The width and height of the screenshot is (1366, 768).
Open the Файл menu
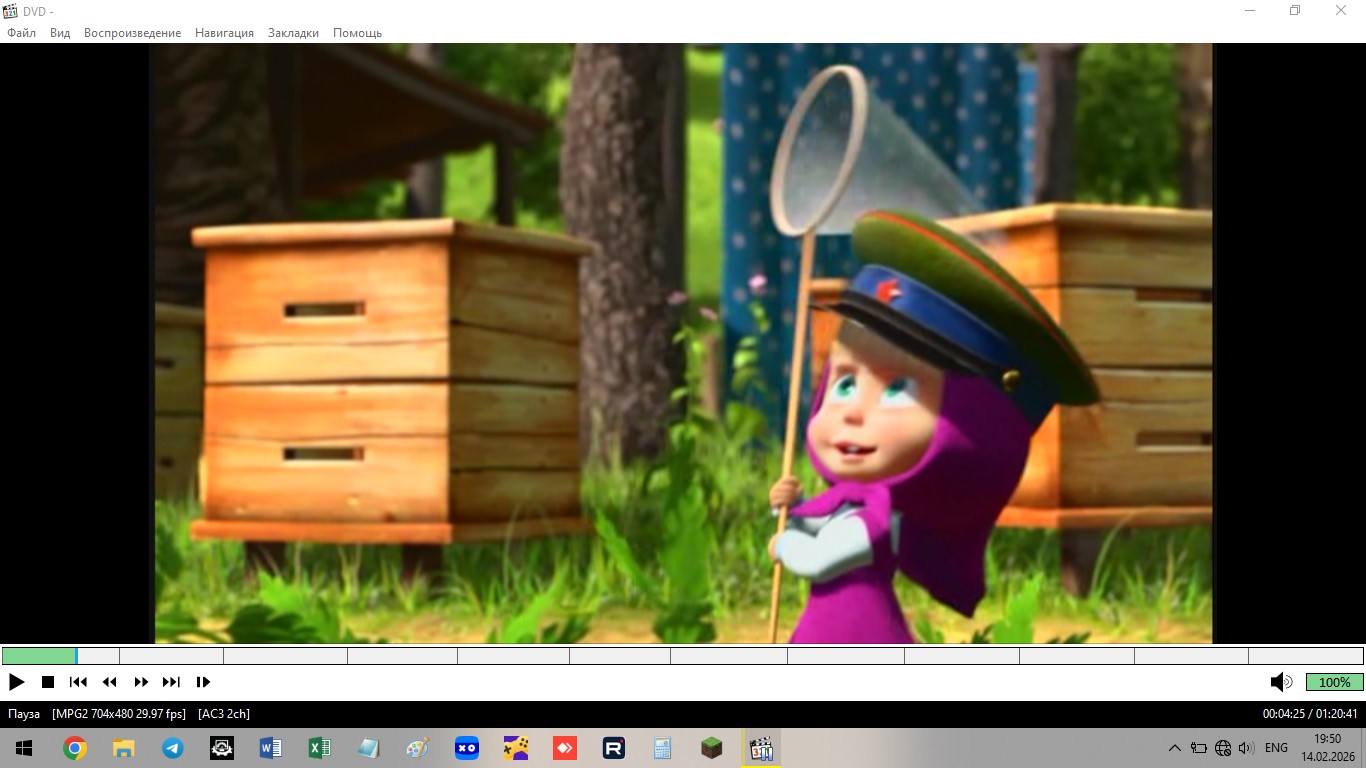[21, 33]
